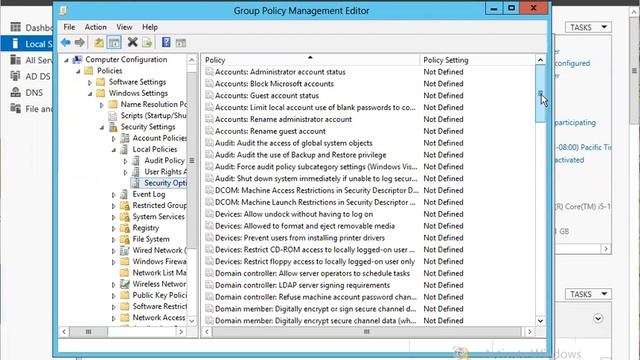Sort by the Policy column header
The image size is (640, 360).
click(311, 60)
